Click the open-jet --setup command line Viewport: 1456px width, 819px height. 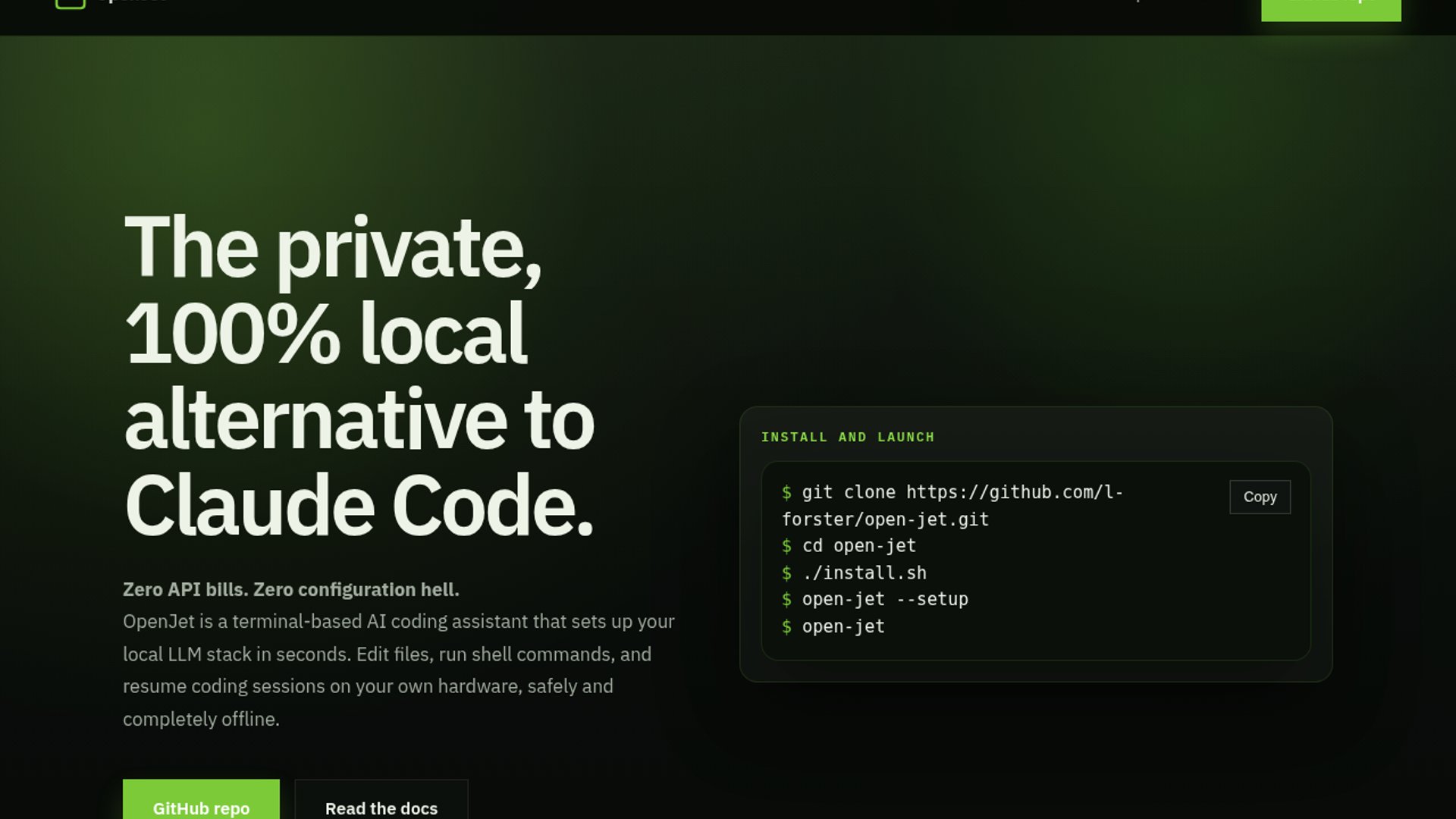tap(884, 599)
